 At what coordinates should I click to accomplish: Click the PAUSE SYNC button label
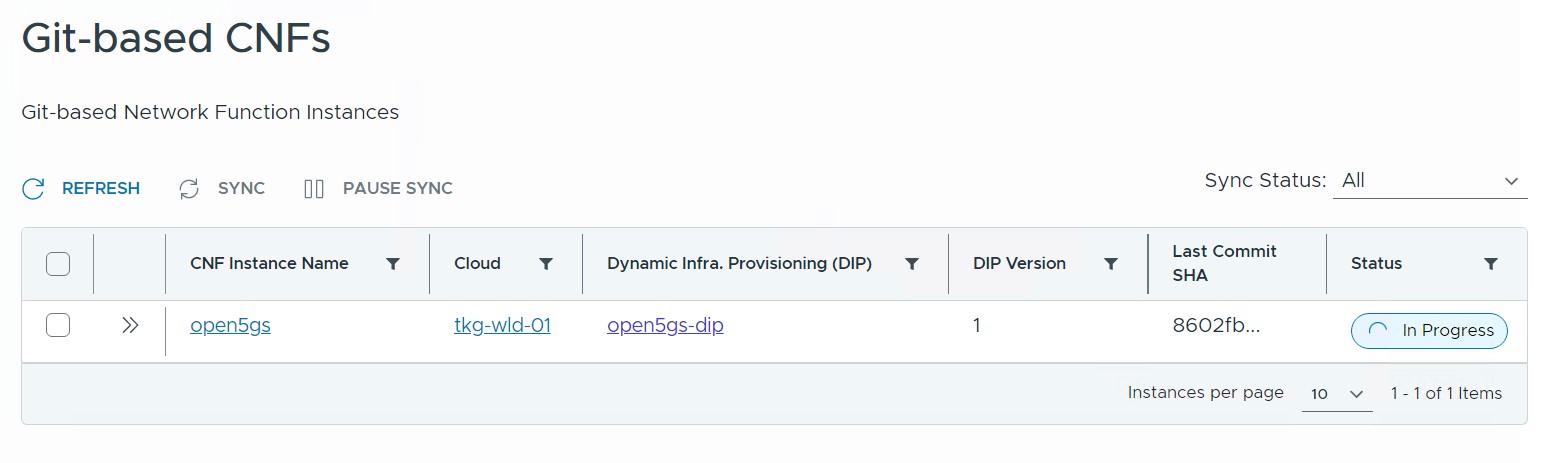click(397, 189)
